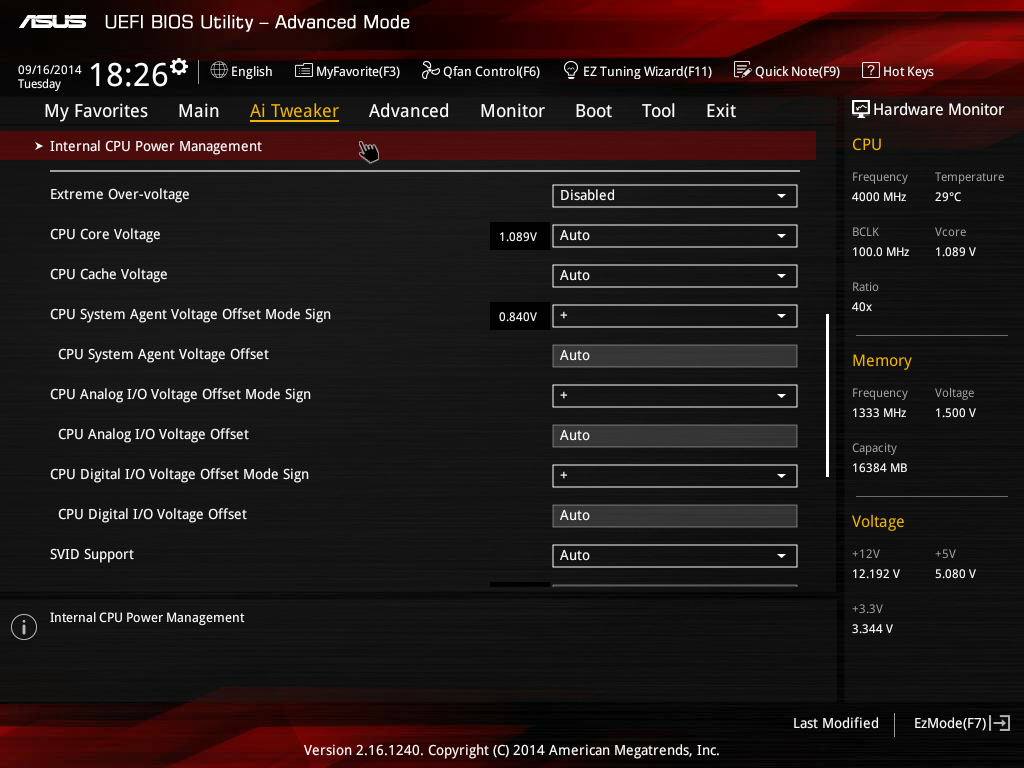
Task: Click the Memory section heading
Action: click(881, 360)
